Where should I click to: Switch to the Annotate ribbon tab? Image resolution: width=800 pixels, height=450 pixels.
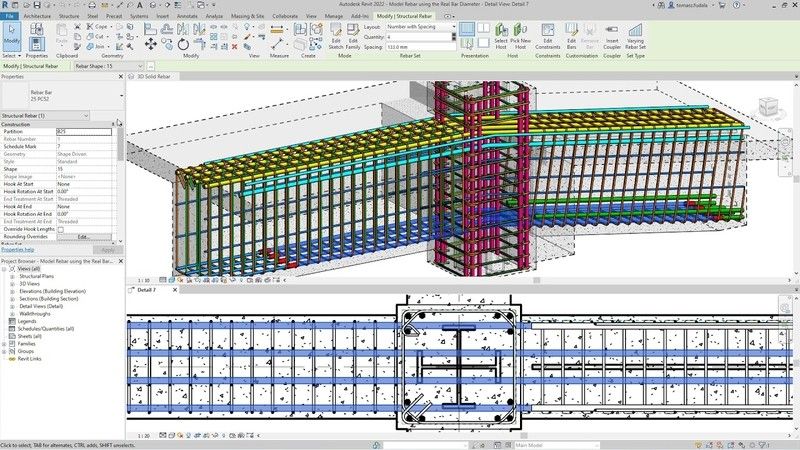pyautogui.click(x=187, y=16)
